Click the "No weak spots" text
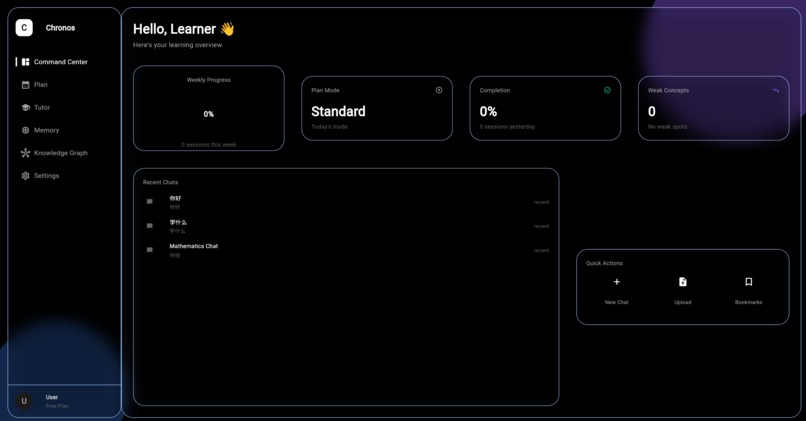This screenshot has height=421, width=806. pos(667,127)
